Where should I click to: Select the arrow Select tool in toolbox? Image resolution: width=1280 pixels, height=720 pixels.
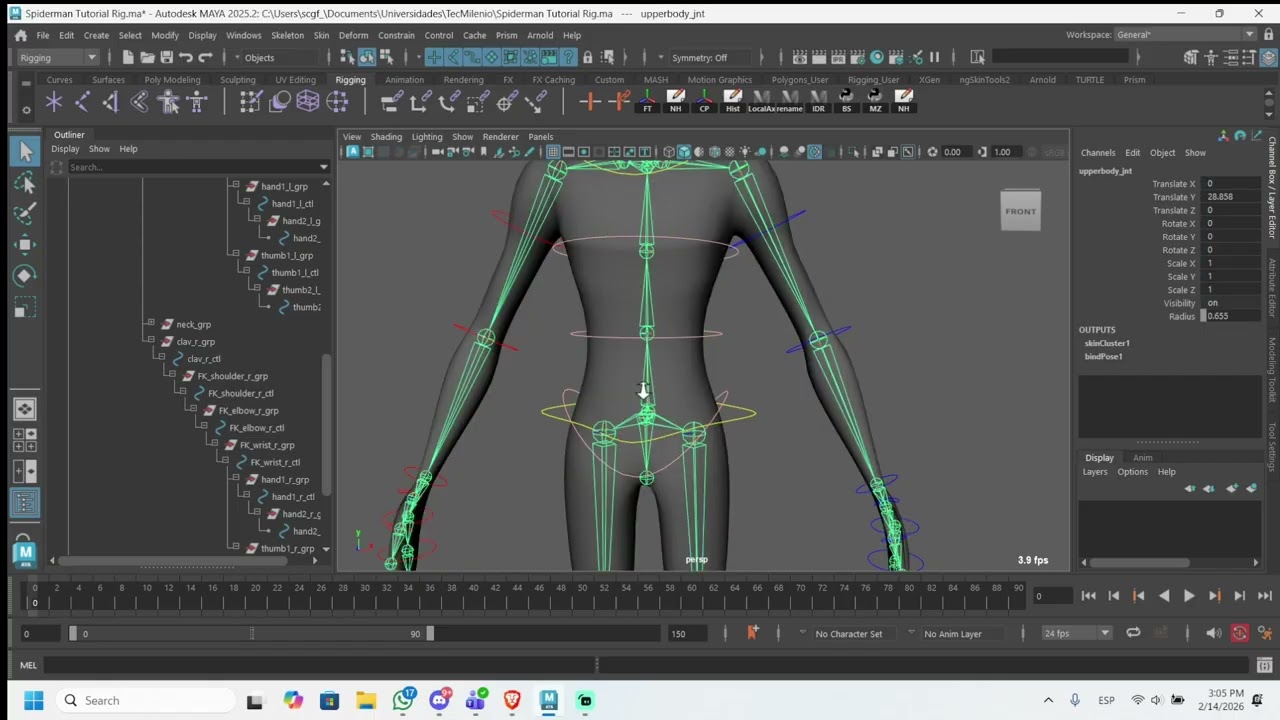tap(25, 151)
